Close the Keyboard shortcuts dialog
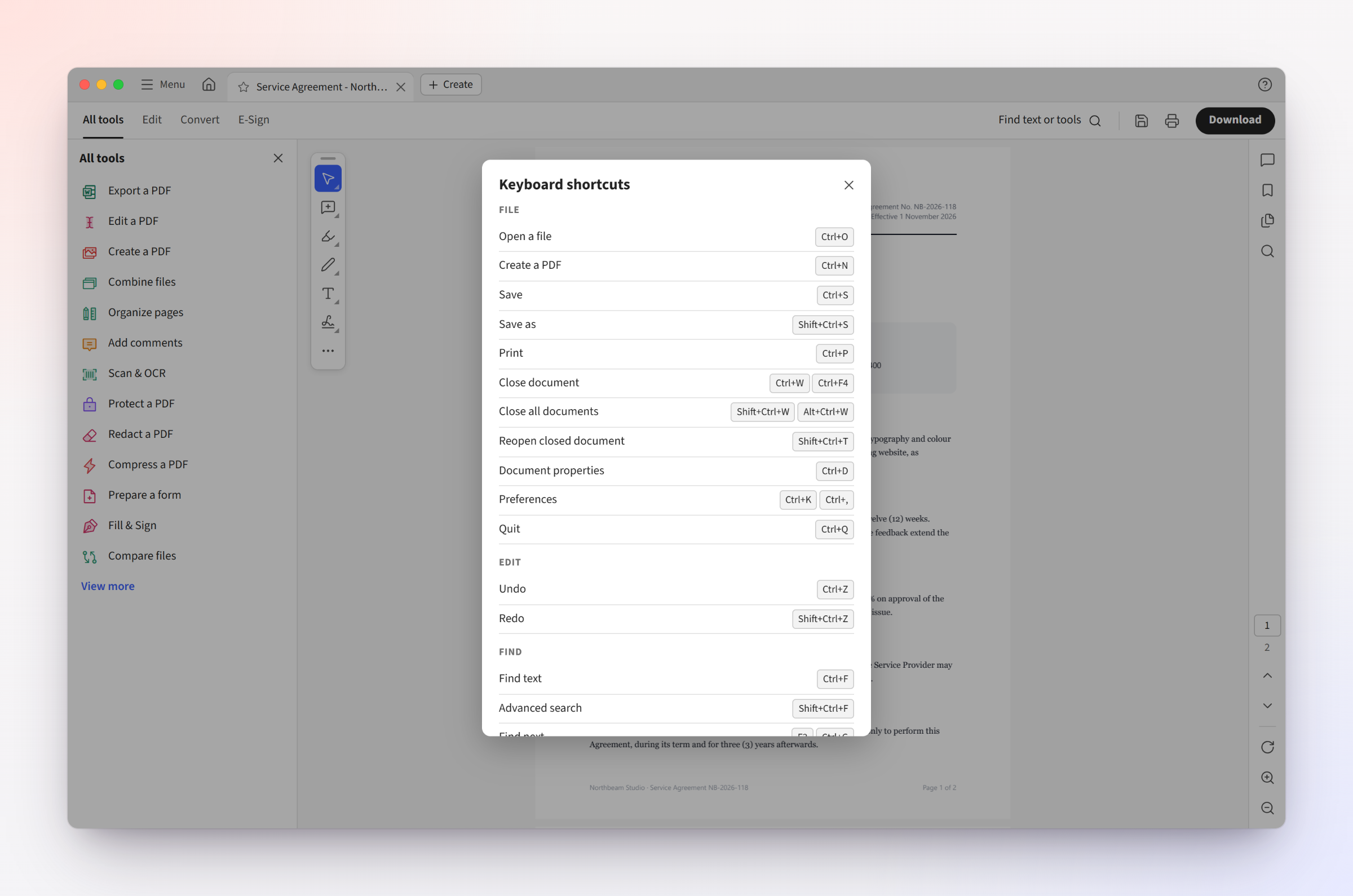1353x896 pixels. click(848, 185)
